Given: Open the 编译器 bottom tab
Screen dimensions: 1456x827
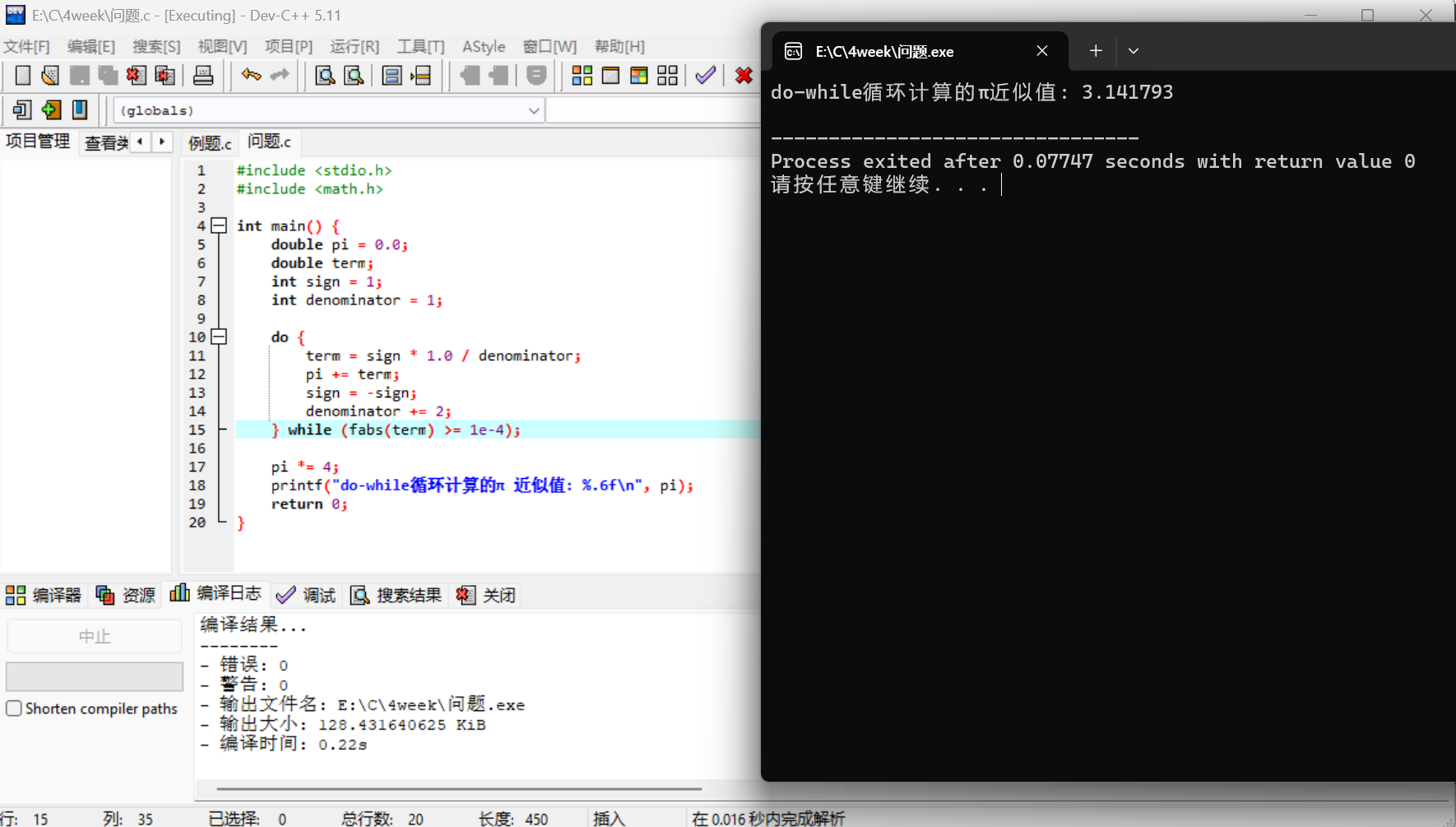Looking at the screenshot, I should click(x=44, y=595).
